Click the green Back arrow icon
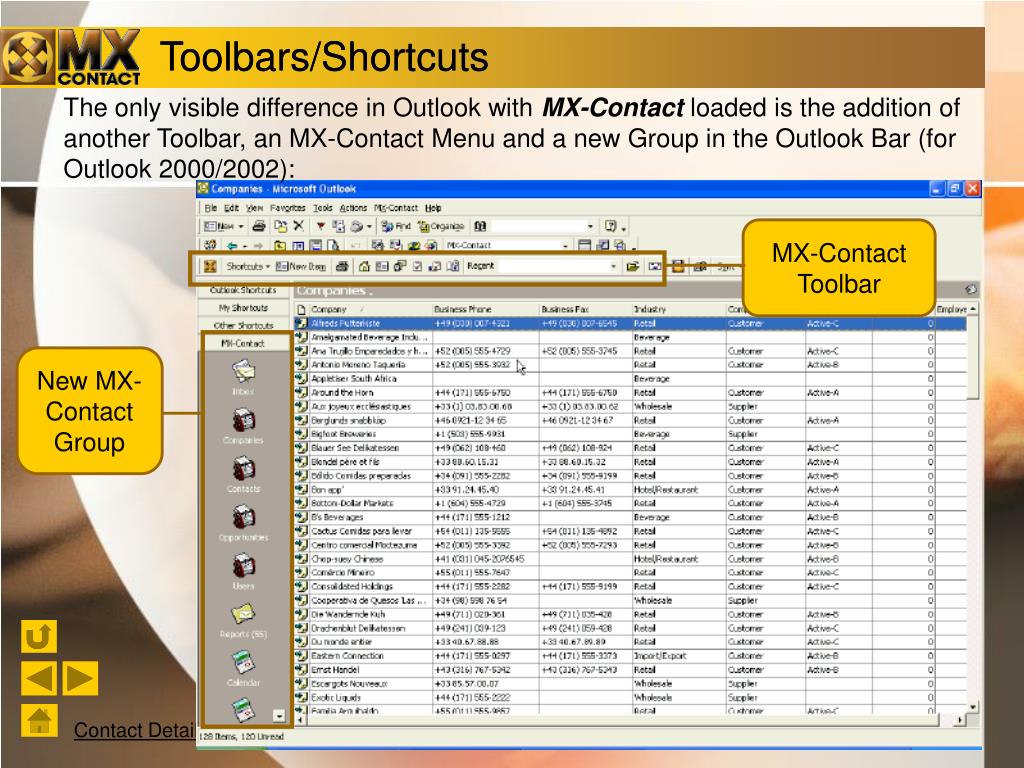Viewport: 1024px width, 768px height. pos(232,246)
